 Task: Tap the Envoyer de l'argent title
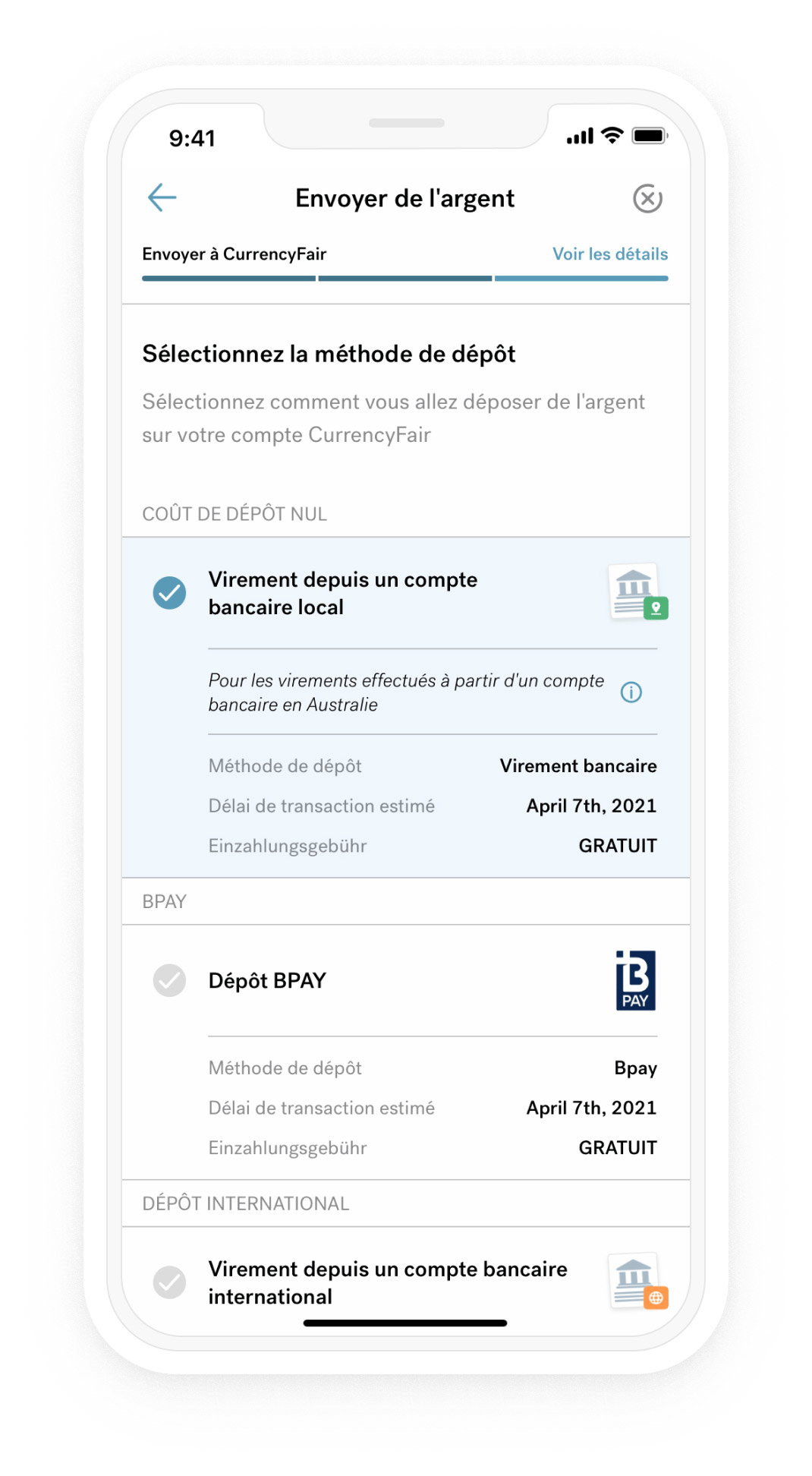coord(405,198)
